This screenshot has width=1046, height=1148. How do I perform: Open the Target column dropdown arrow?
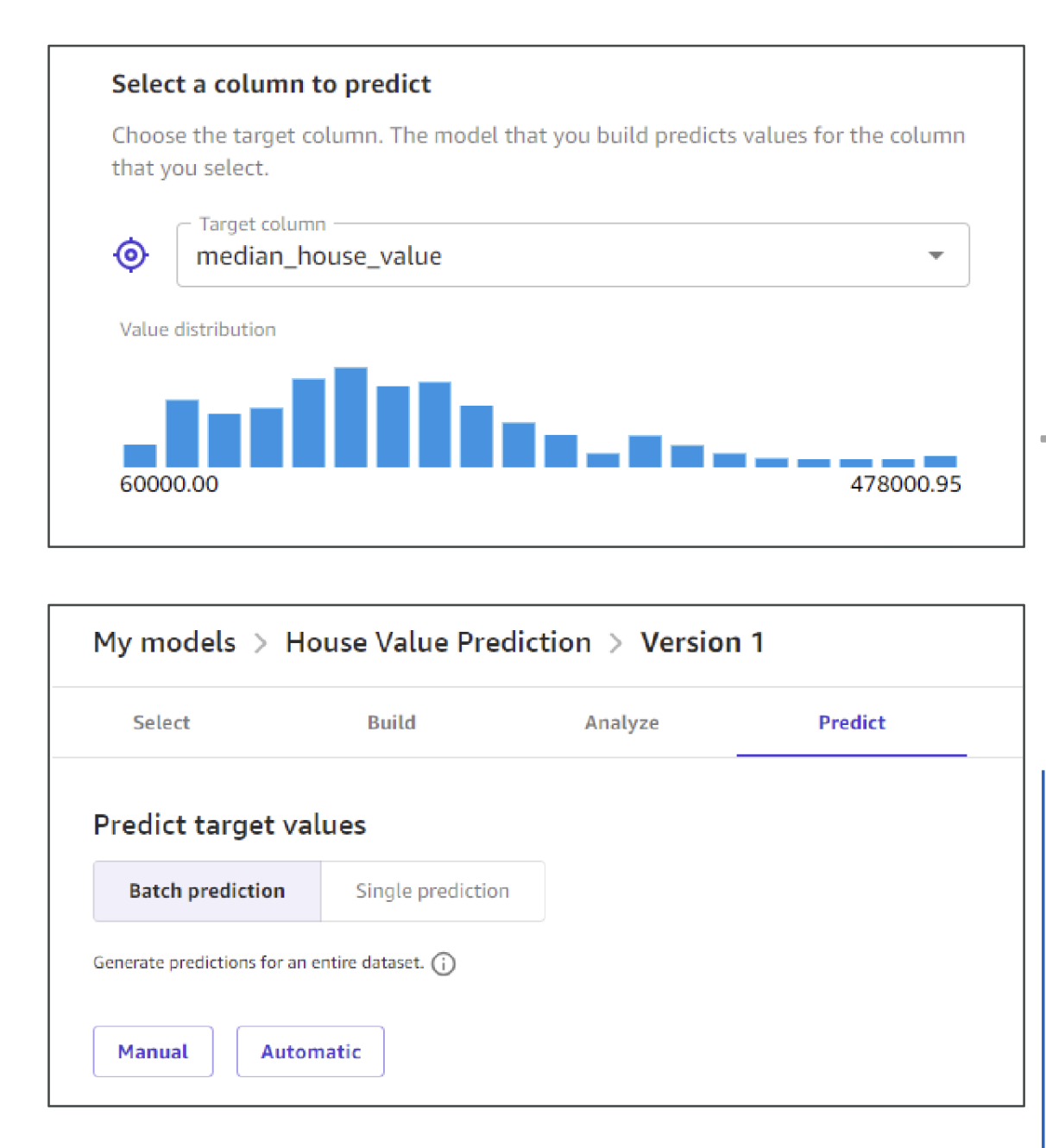pyautogui.click(x=936, y=255)
